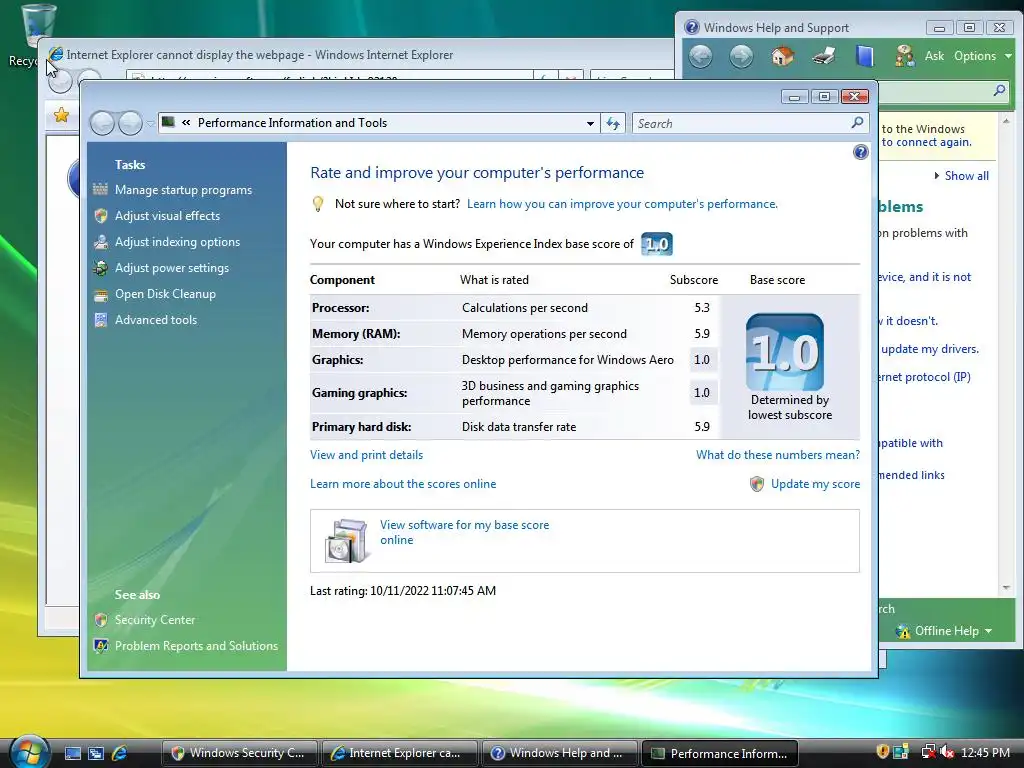Open the Windows Start orb
This screenshot has width=1024, height=768.
tap(29, 752)
